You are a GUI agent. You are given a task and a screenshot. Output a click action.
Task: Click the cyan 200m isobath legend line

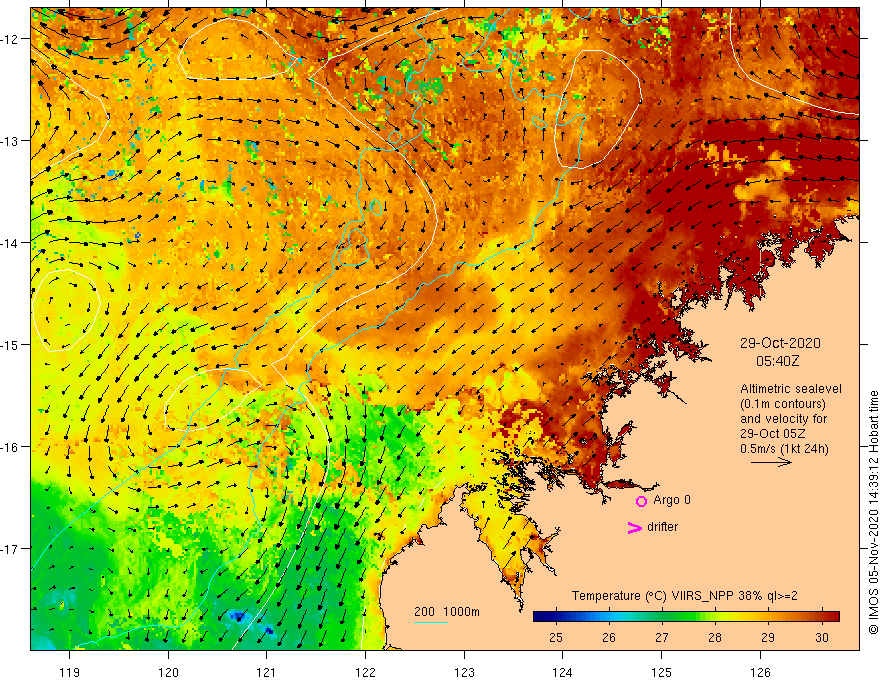click(430, 622)
